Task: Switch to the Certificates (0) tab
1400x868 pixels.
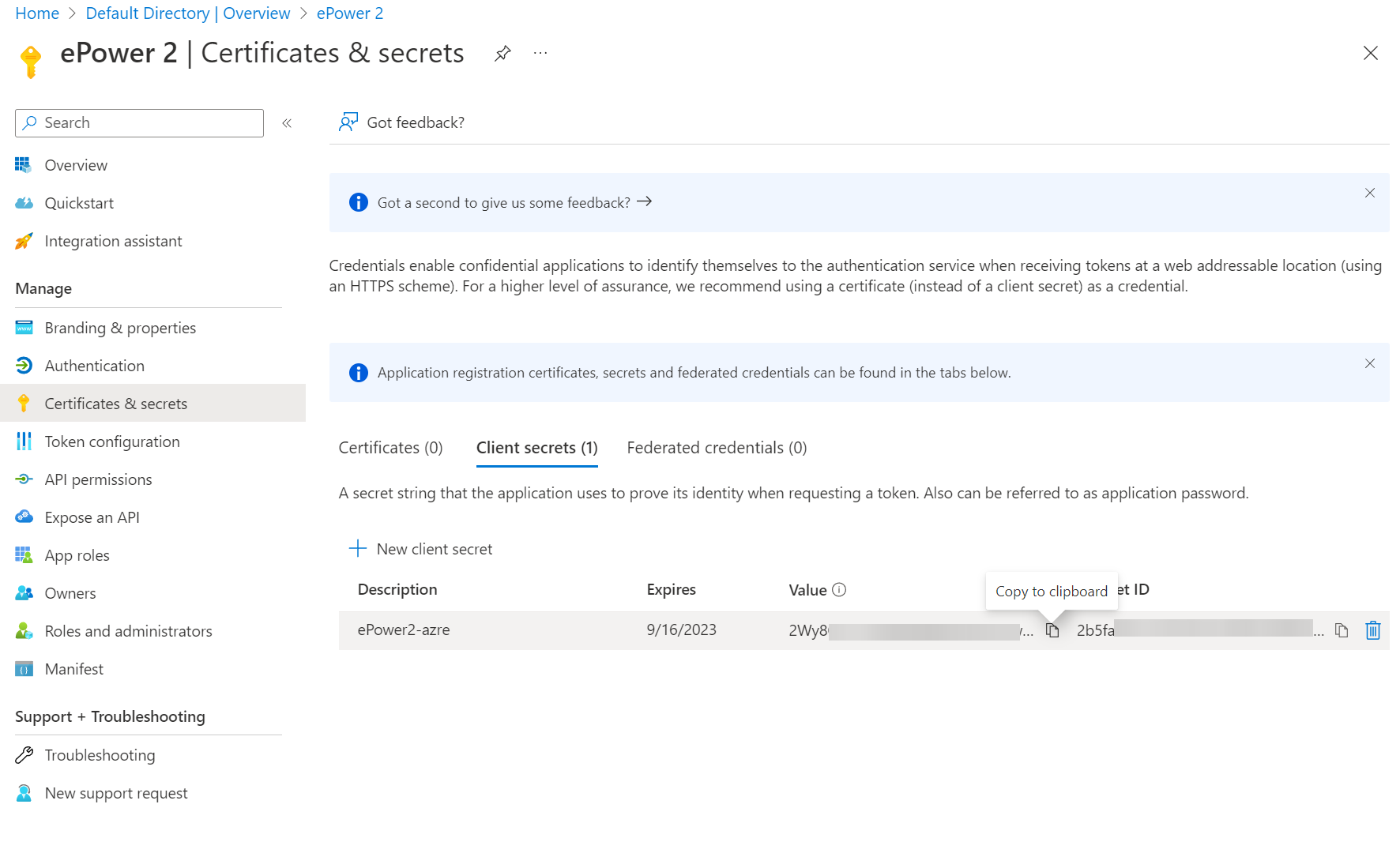Action: click(390, 448)
